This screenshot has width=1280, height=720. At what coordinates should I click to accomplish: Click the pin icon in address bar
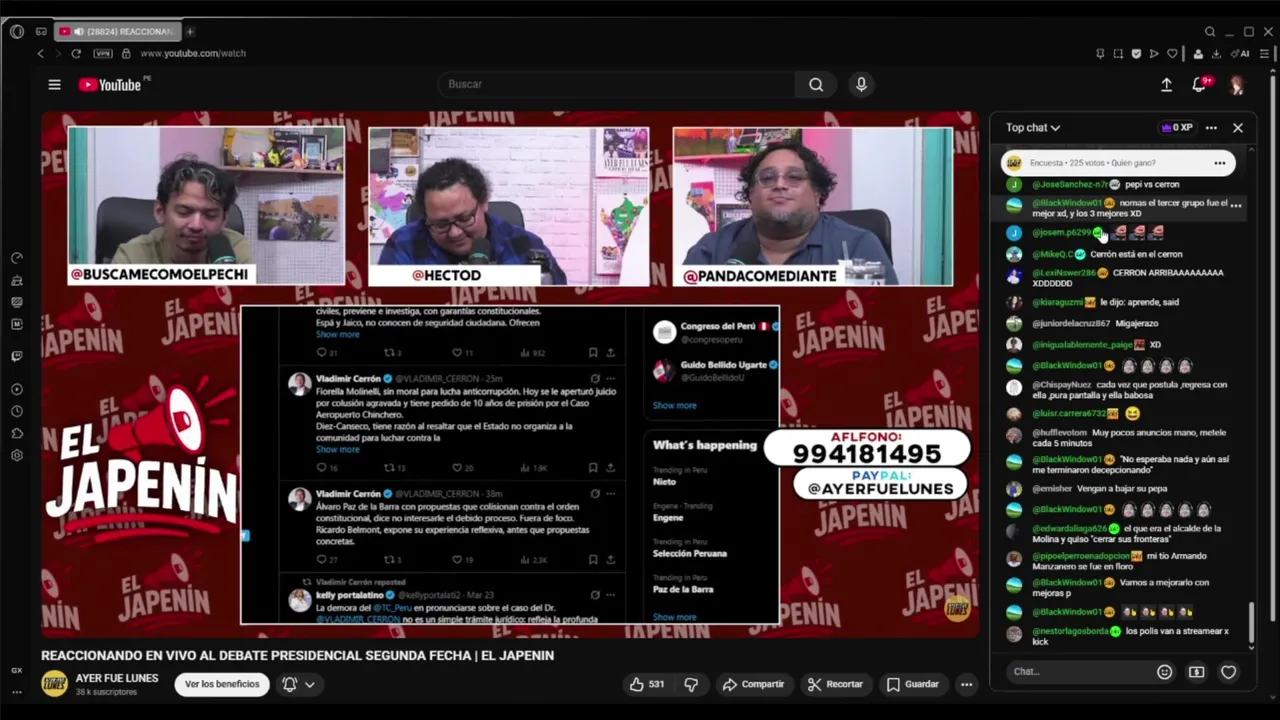point(1100,54)
